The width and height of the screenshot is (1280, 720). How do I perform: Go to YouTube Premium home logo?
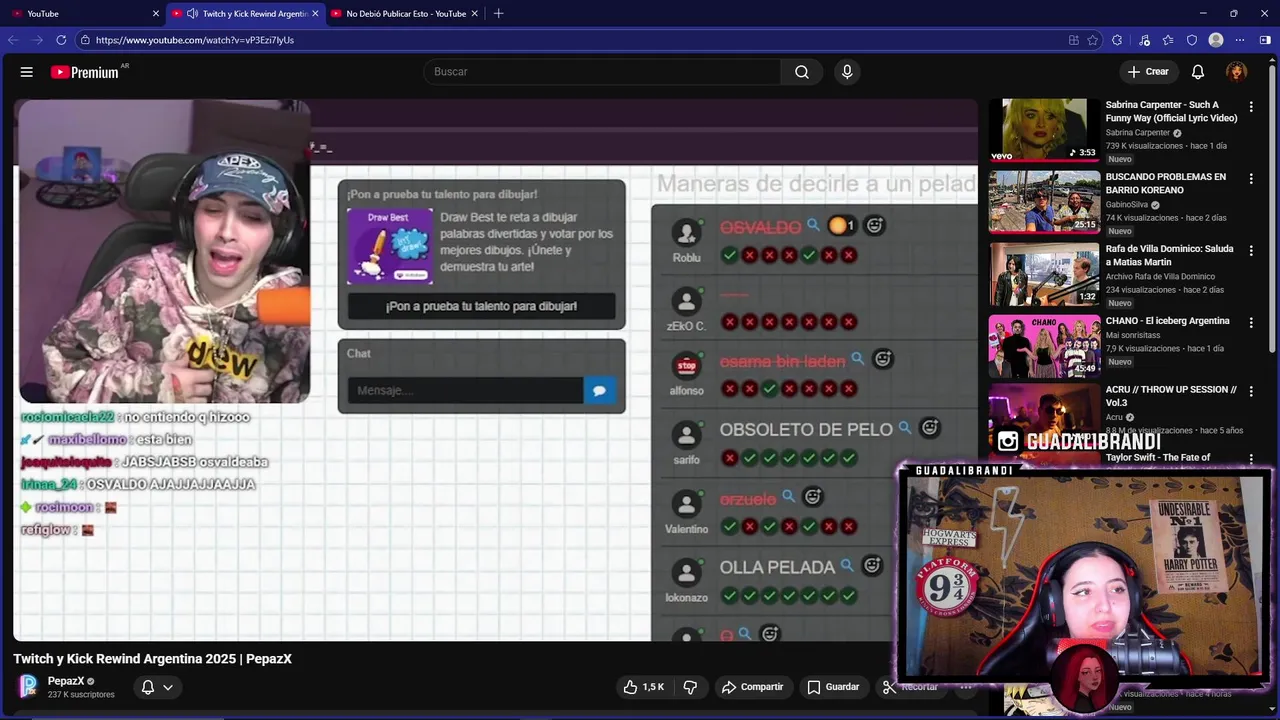[x=86, y=72]
